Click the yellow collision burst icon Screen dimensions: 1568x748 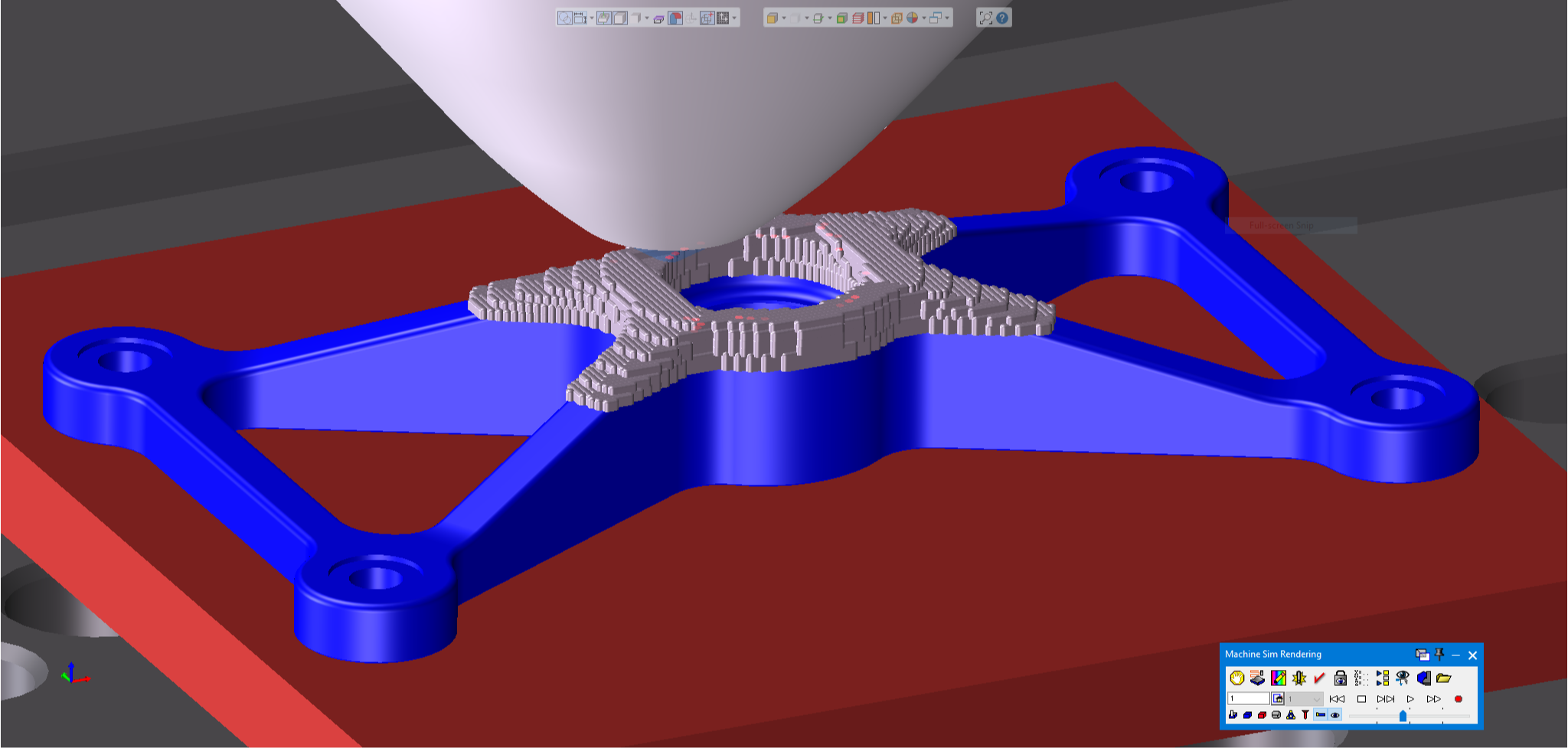point(1299,678)
